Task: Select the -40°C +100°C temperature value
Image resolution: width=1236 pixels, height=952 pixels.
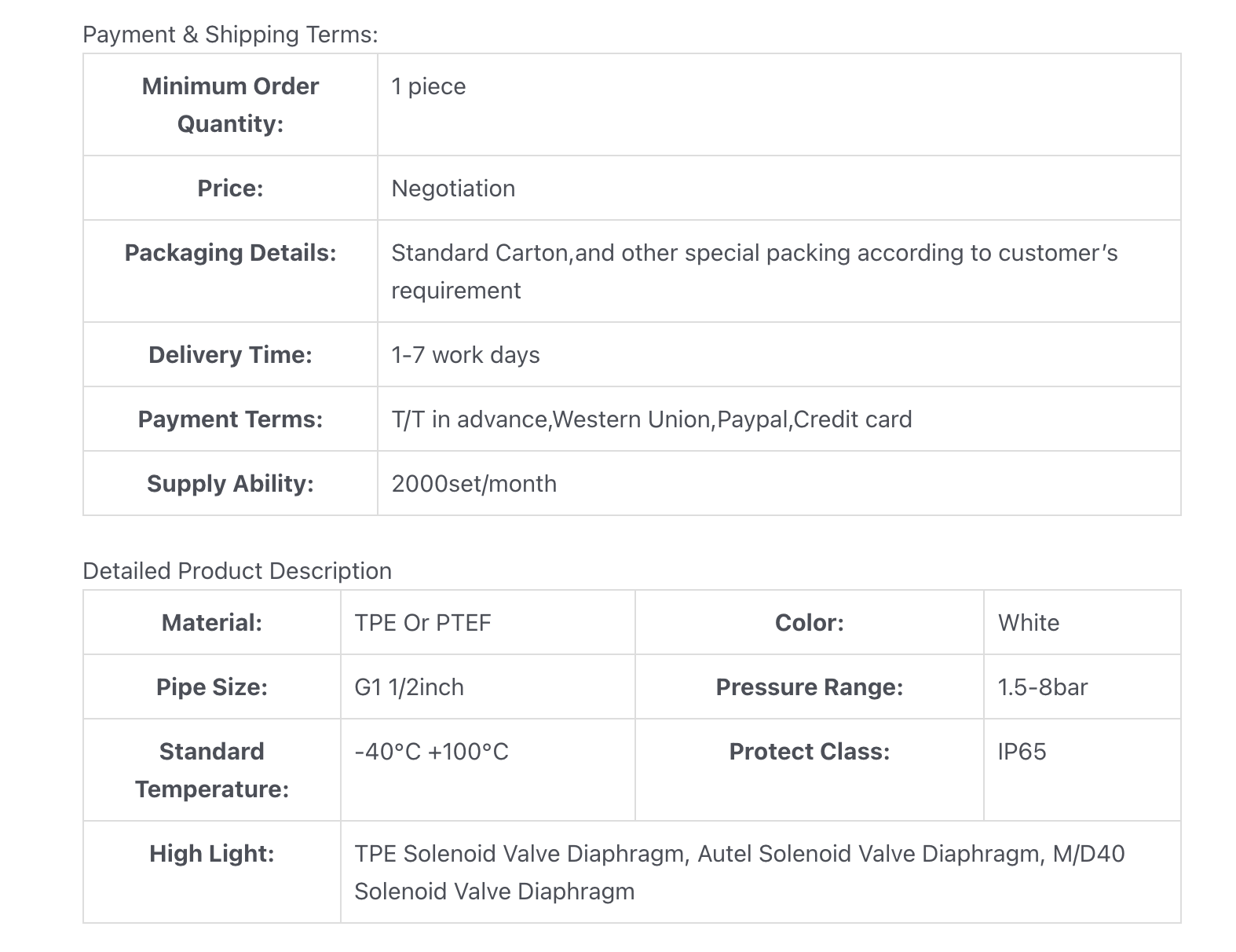Action: tap(431, 752)
